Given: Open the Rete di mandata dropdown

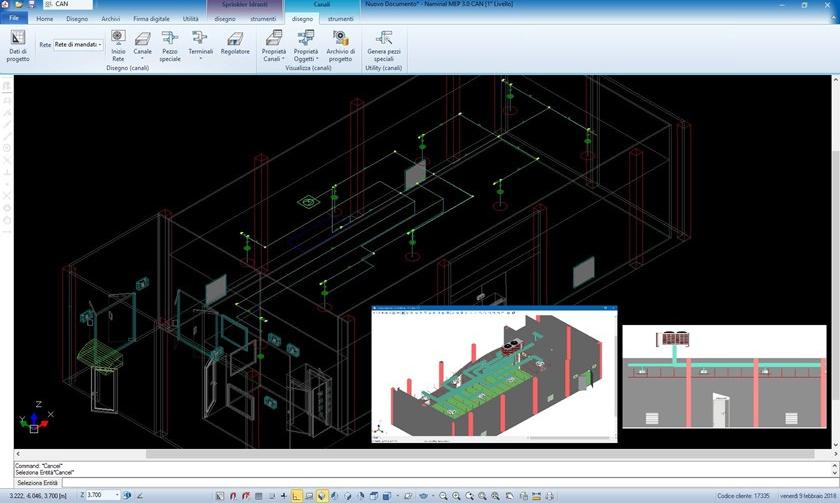Looking at the screenshot, I should click(x=78, y=45).
